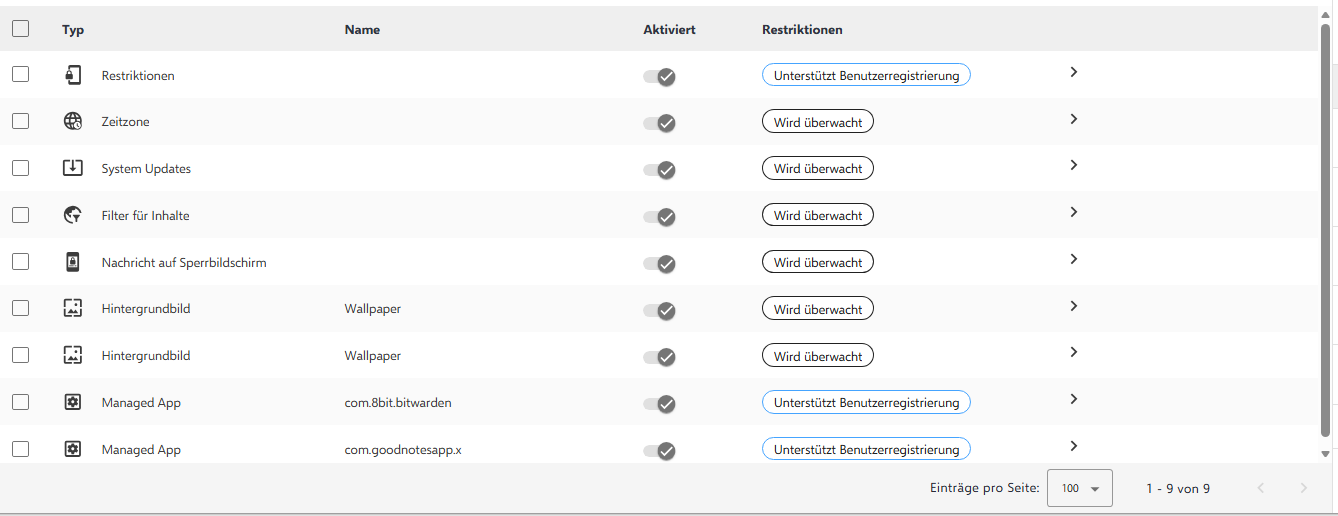The width and height of the screenshot is (1338, 516).
Task: Select all rows with header checkbox
Action: 20,29
